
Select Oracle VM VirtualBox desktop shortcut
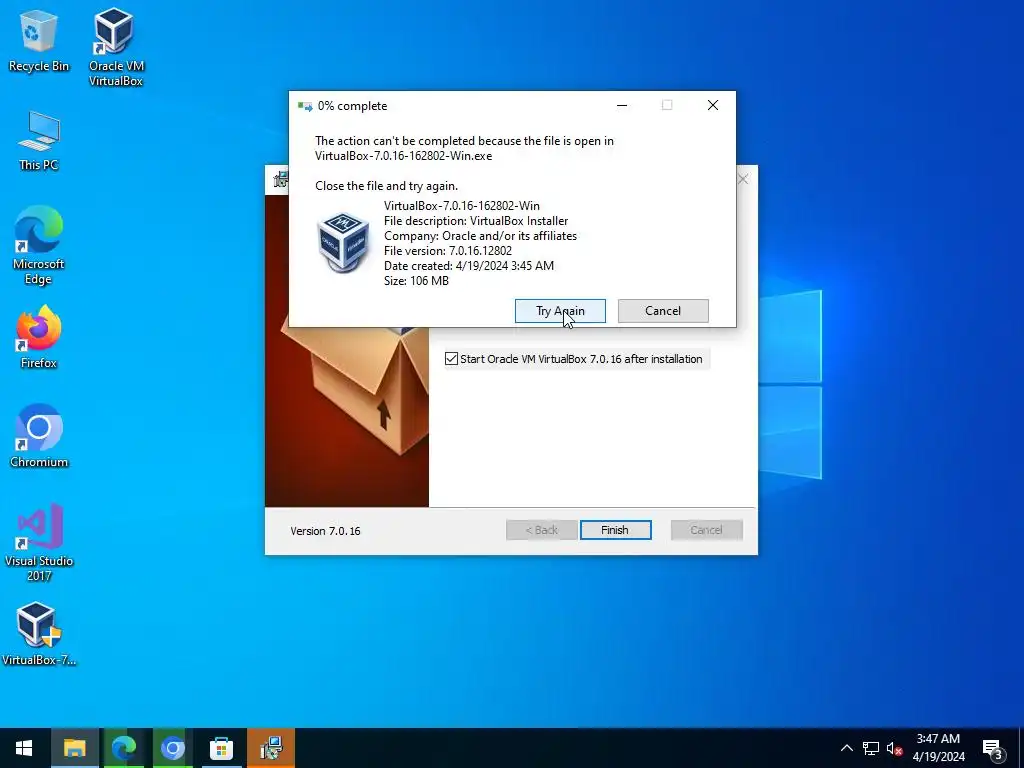pos(116,47)
